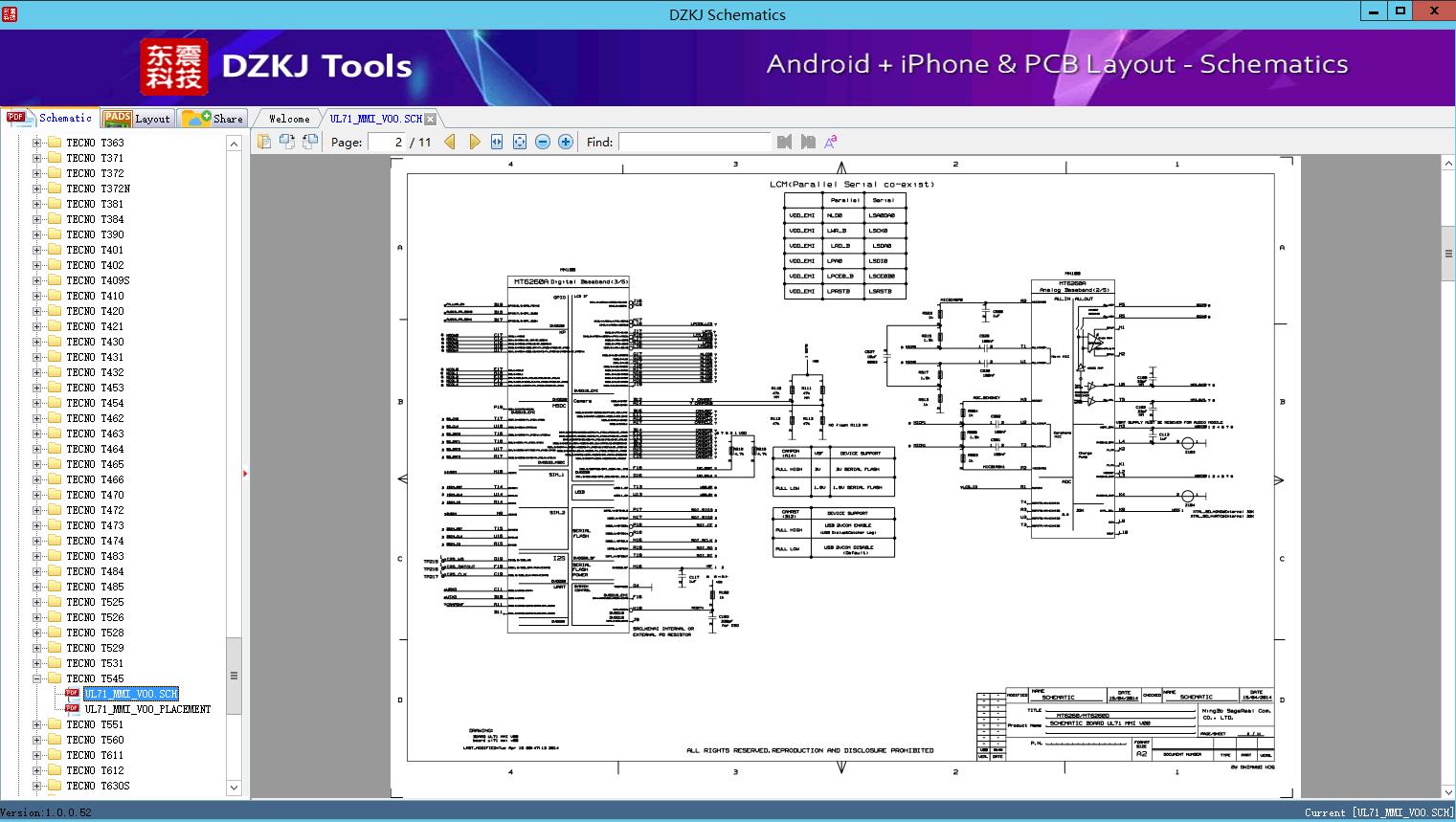Click the Find text field
The height and width of the screenshot is (822, 1456).
tap(694, 142)
